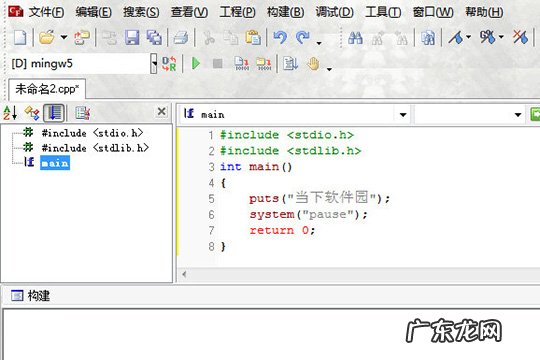540x360 pixels.
Task: Click code line 5 containing puts
Action: coord(320,198)
